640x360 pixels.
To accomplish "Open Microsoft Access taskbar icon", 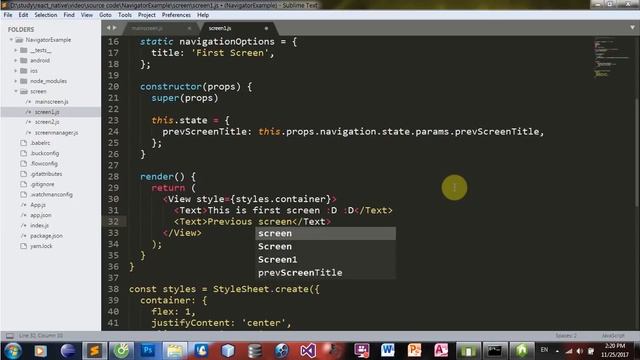I will pos(441,351).
